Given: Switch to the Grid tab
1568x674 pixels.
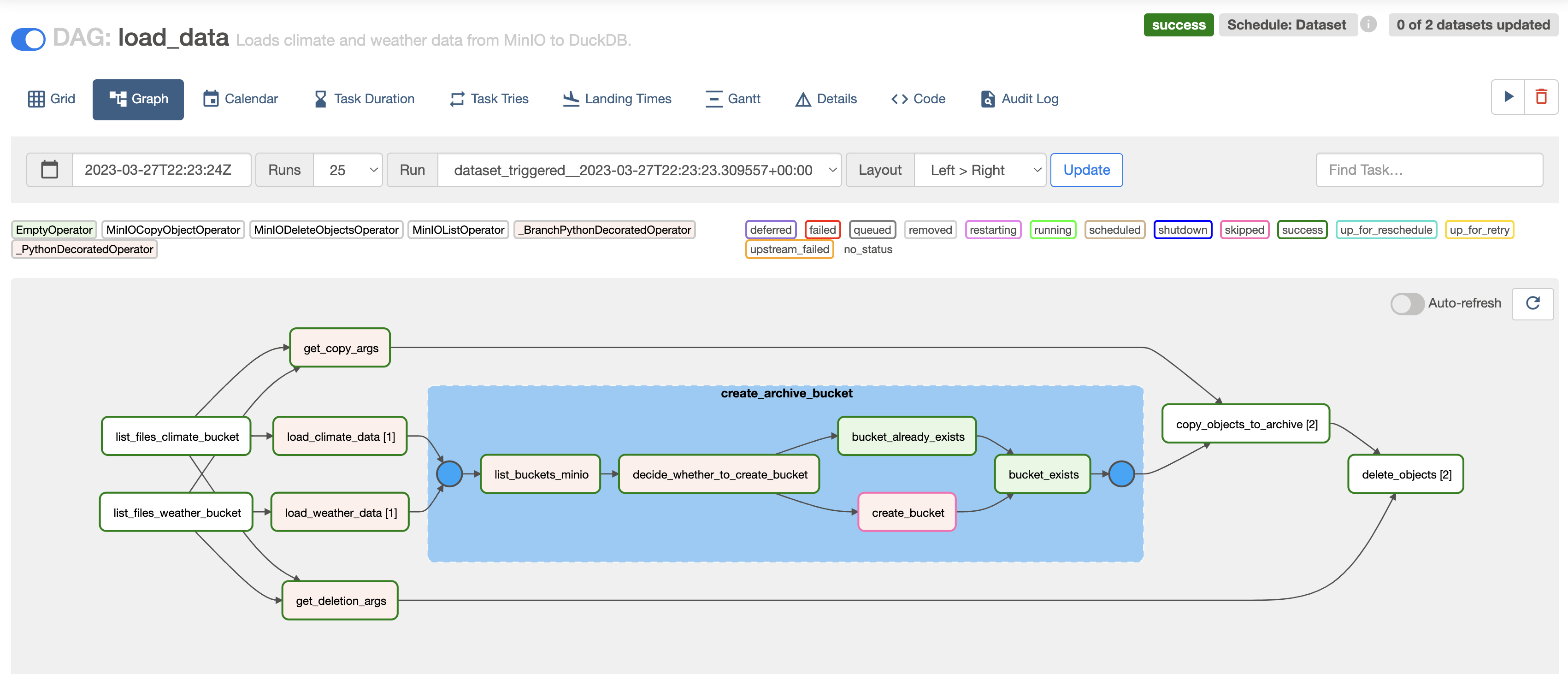Looking at the screenshot, I should click(52, 99).
